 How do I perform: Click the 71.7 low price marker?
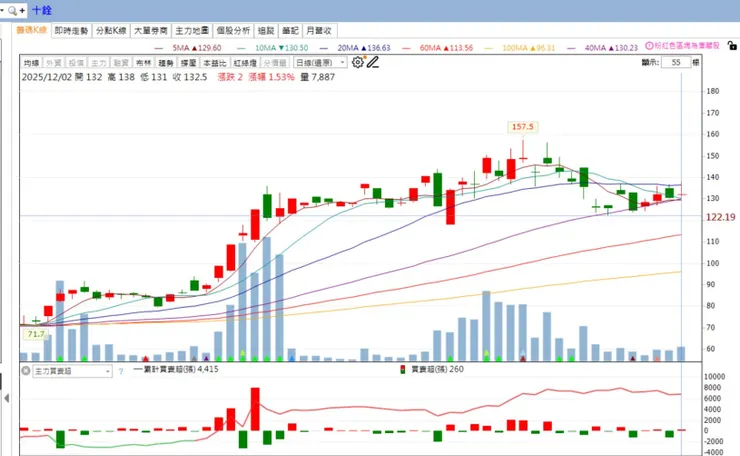click(36, 334)
